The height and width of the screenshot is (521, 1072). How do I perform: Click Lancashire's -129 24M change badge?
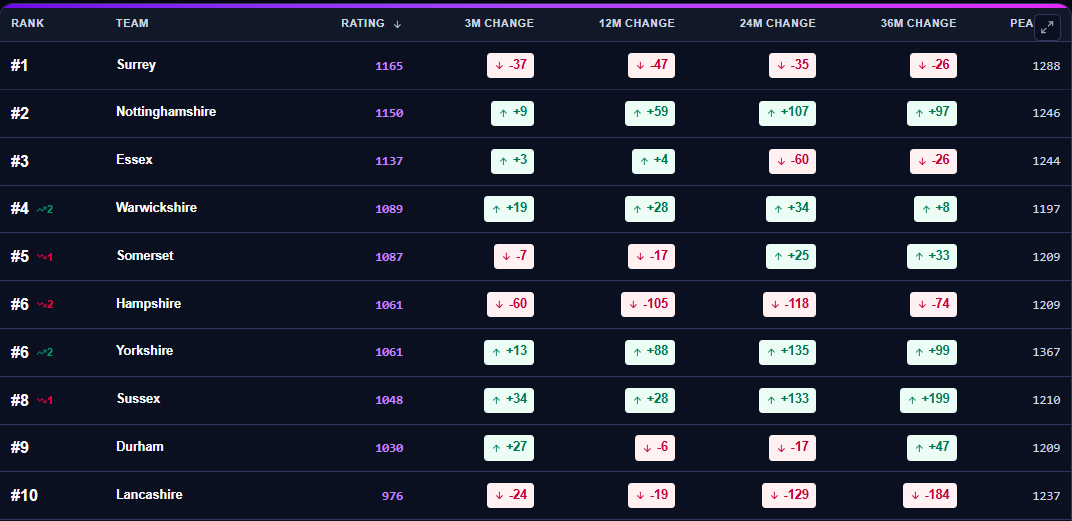click(789, 496)
